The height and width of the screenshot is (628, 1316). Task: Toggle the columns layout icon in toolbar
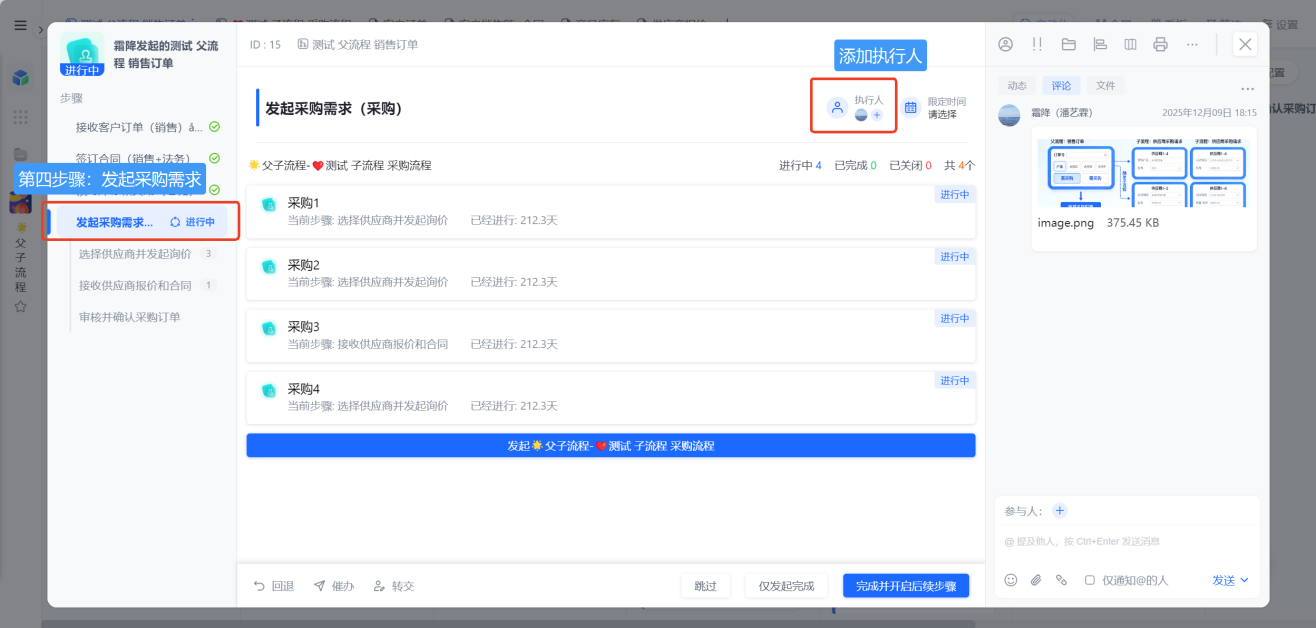pos(1130,44)
